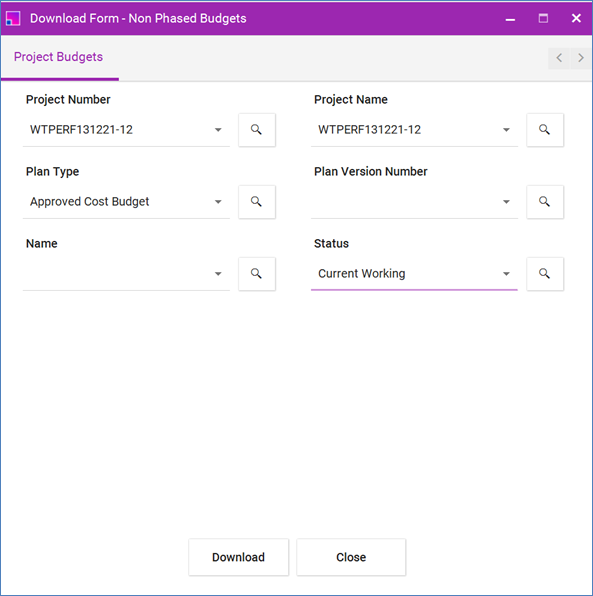Click into the empty Name input field
This screenshot has width=593, height=596.
118,274
